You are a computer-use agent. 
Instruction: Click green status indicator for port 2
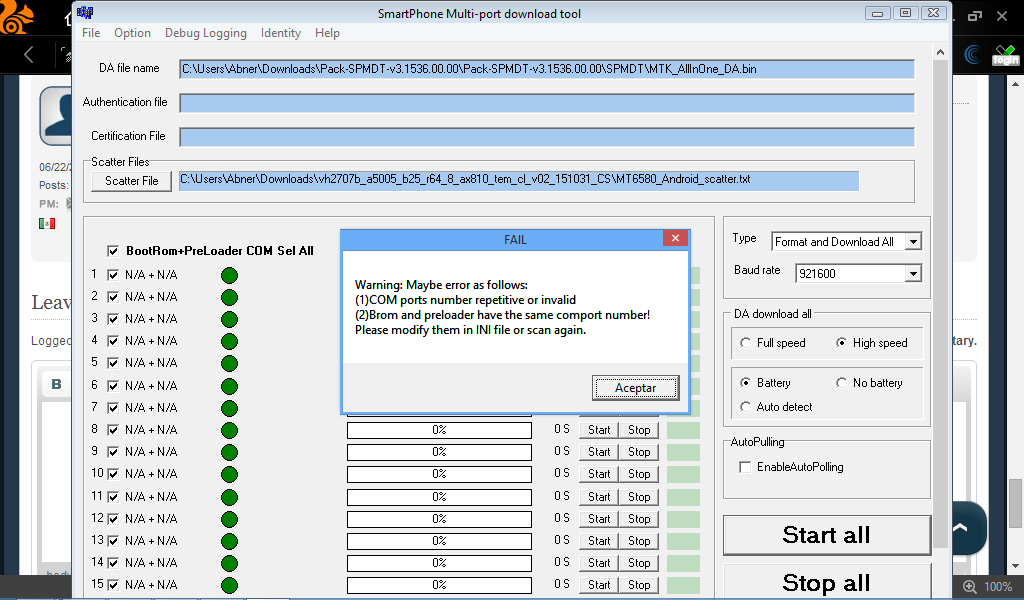click(229, 298)
